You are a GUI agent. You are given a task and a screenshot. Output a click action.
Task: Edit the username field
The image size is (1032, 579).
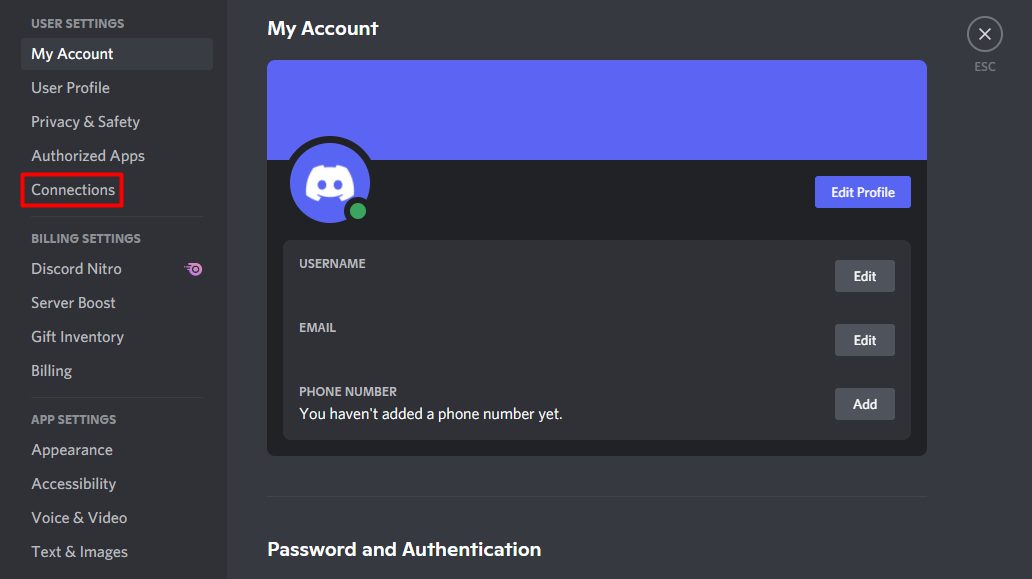(865, 276)
